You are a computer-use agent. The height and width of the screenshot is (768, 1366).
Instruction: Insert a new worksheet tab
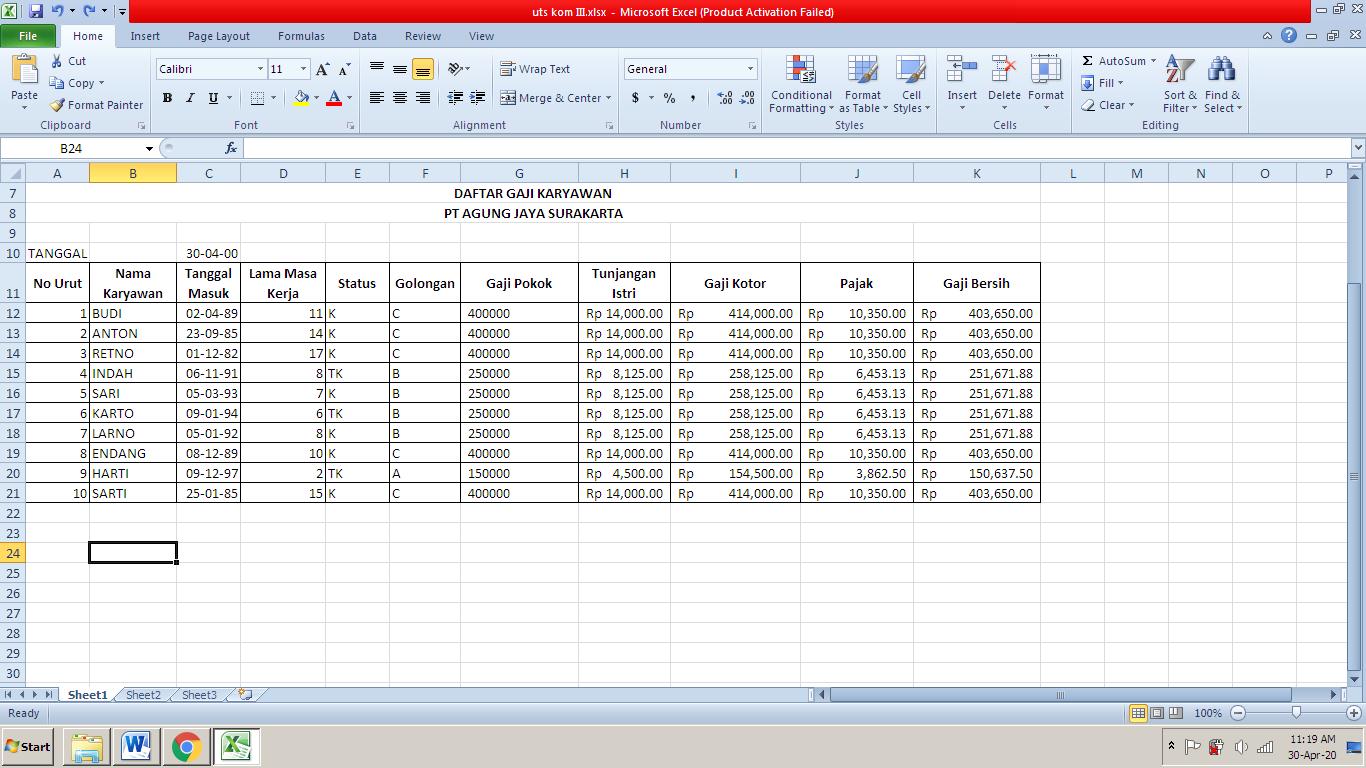point(245,694)
